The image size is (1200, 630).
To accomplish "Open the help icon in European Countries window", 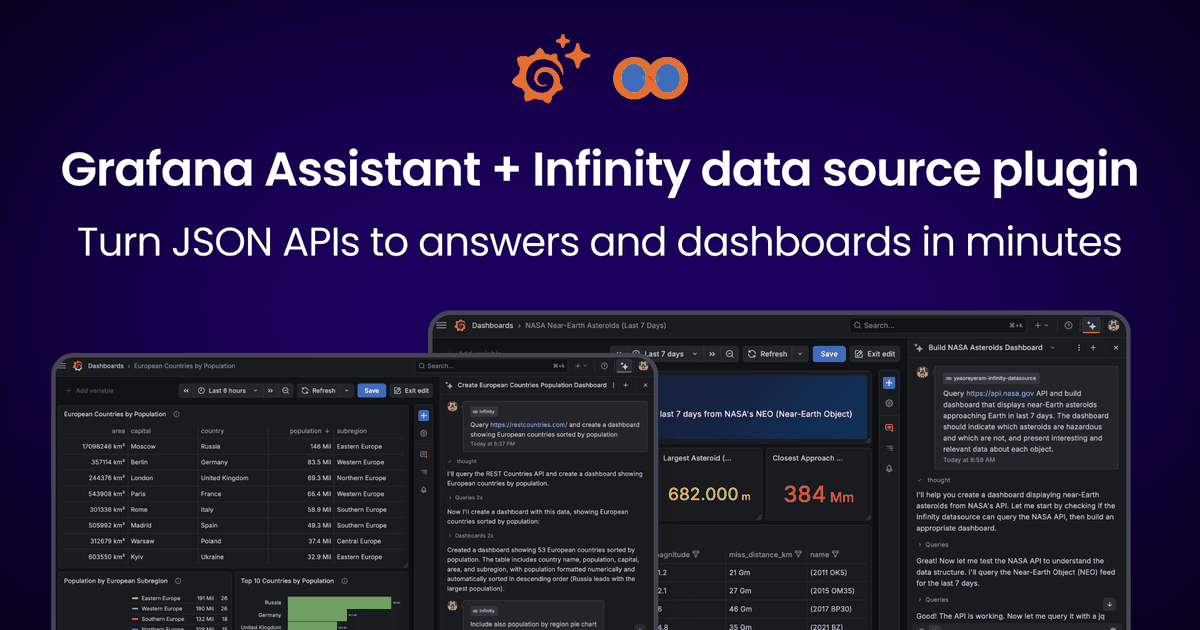I will (x=604, y=366).
